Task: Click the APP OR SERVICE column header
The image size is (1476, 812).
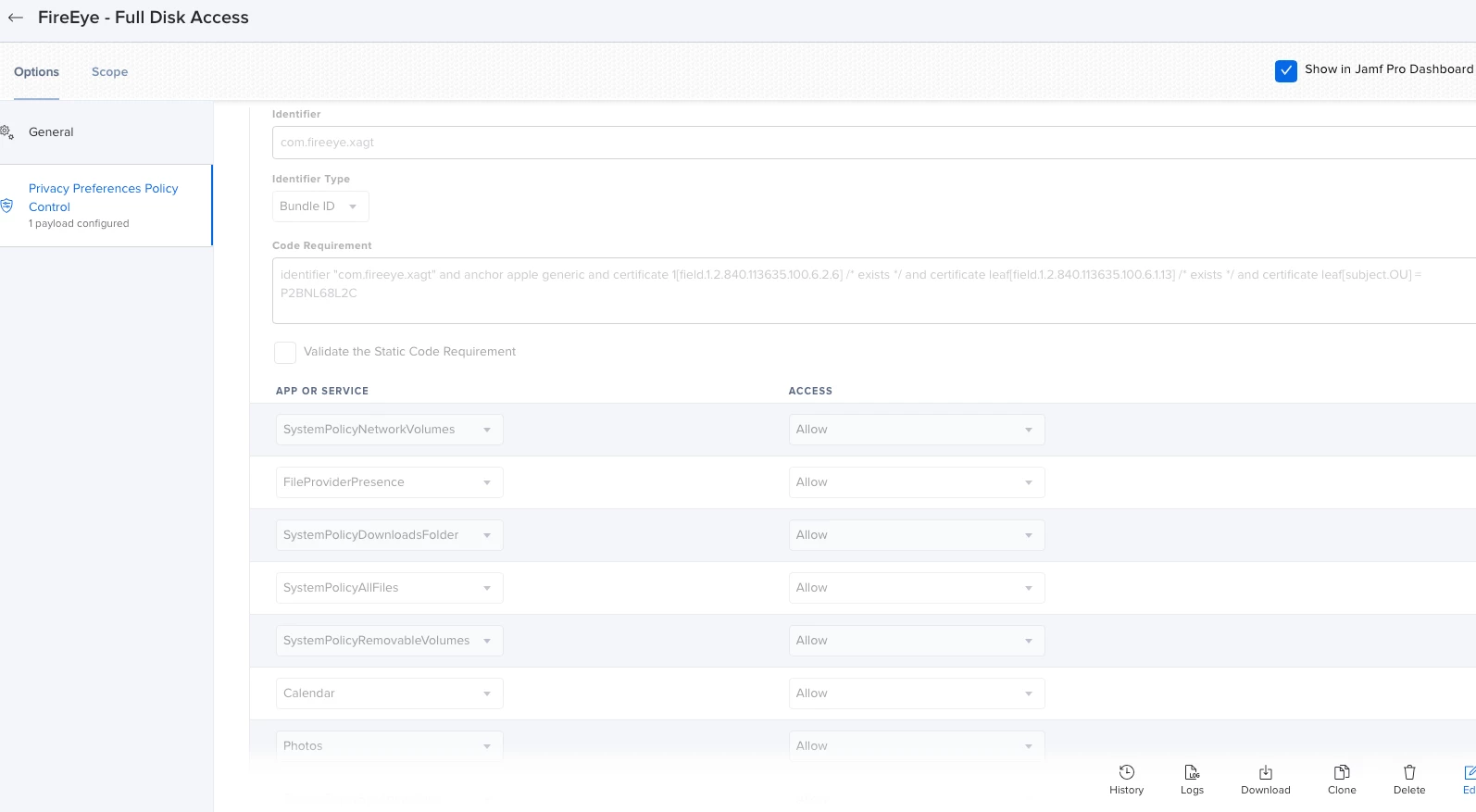Action: tap(322, 391)
